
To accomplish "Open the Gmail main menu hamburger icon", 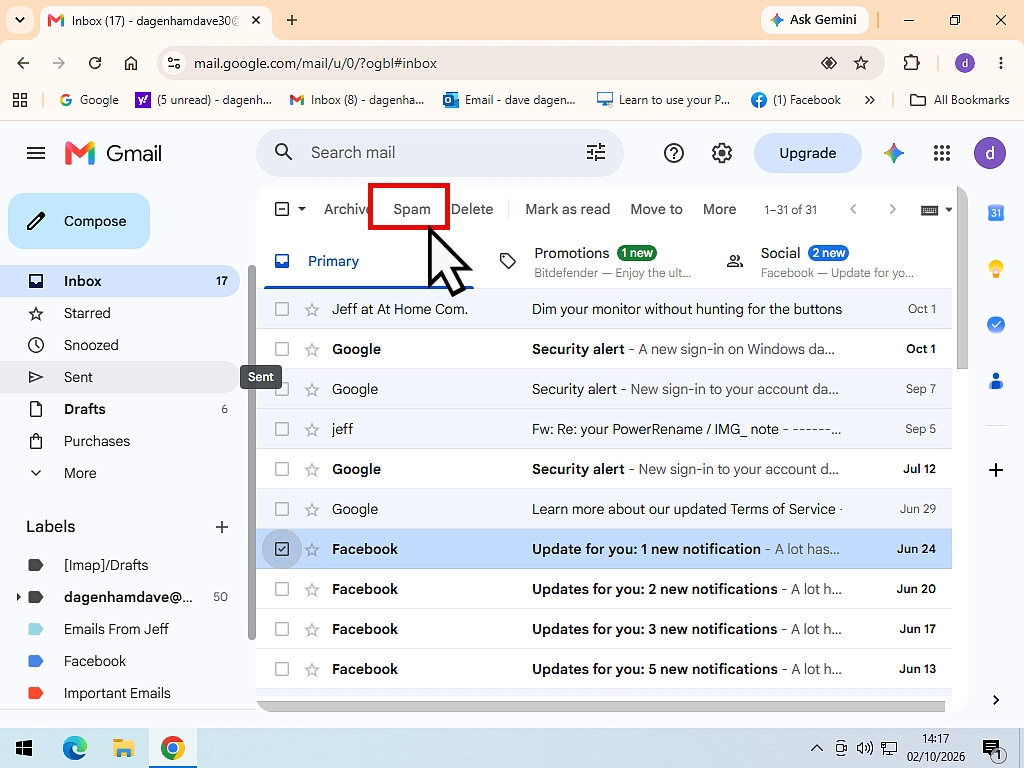I will [36, 153].
